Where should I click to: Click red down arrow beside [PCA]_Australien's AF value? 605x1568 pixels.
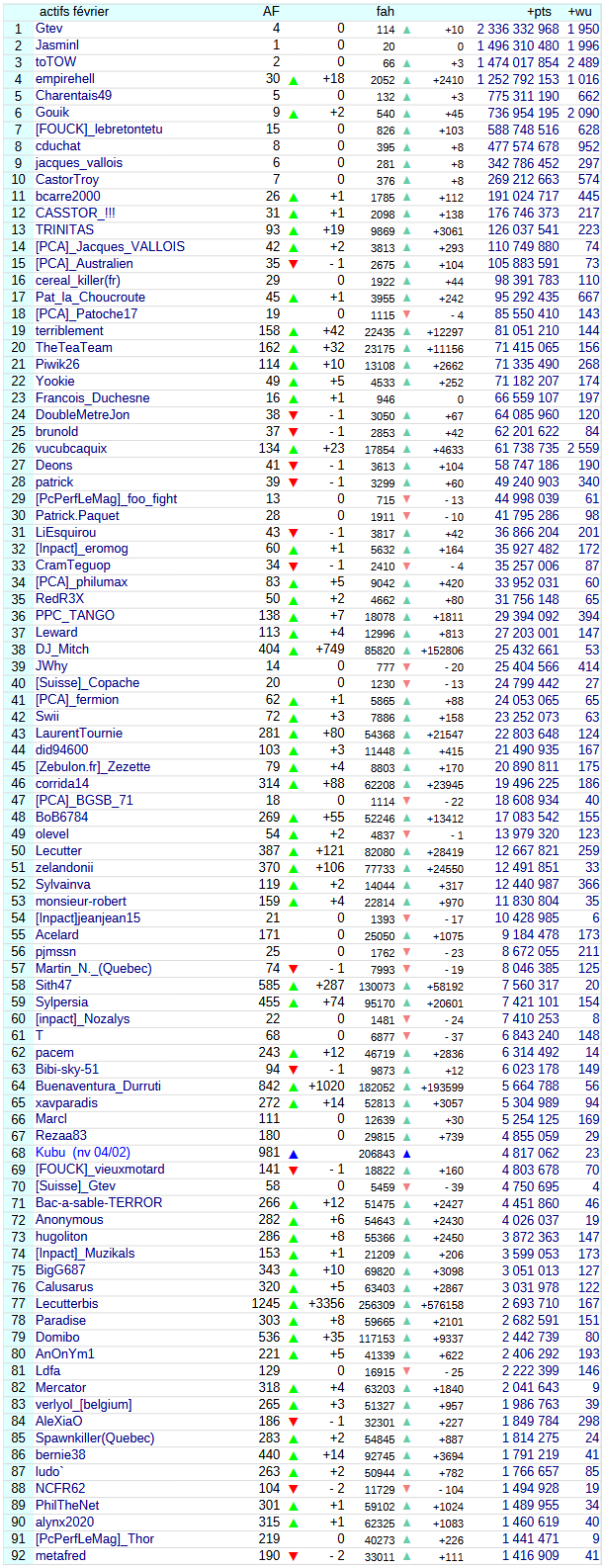pos(293,264)
